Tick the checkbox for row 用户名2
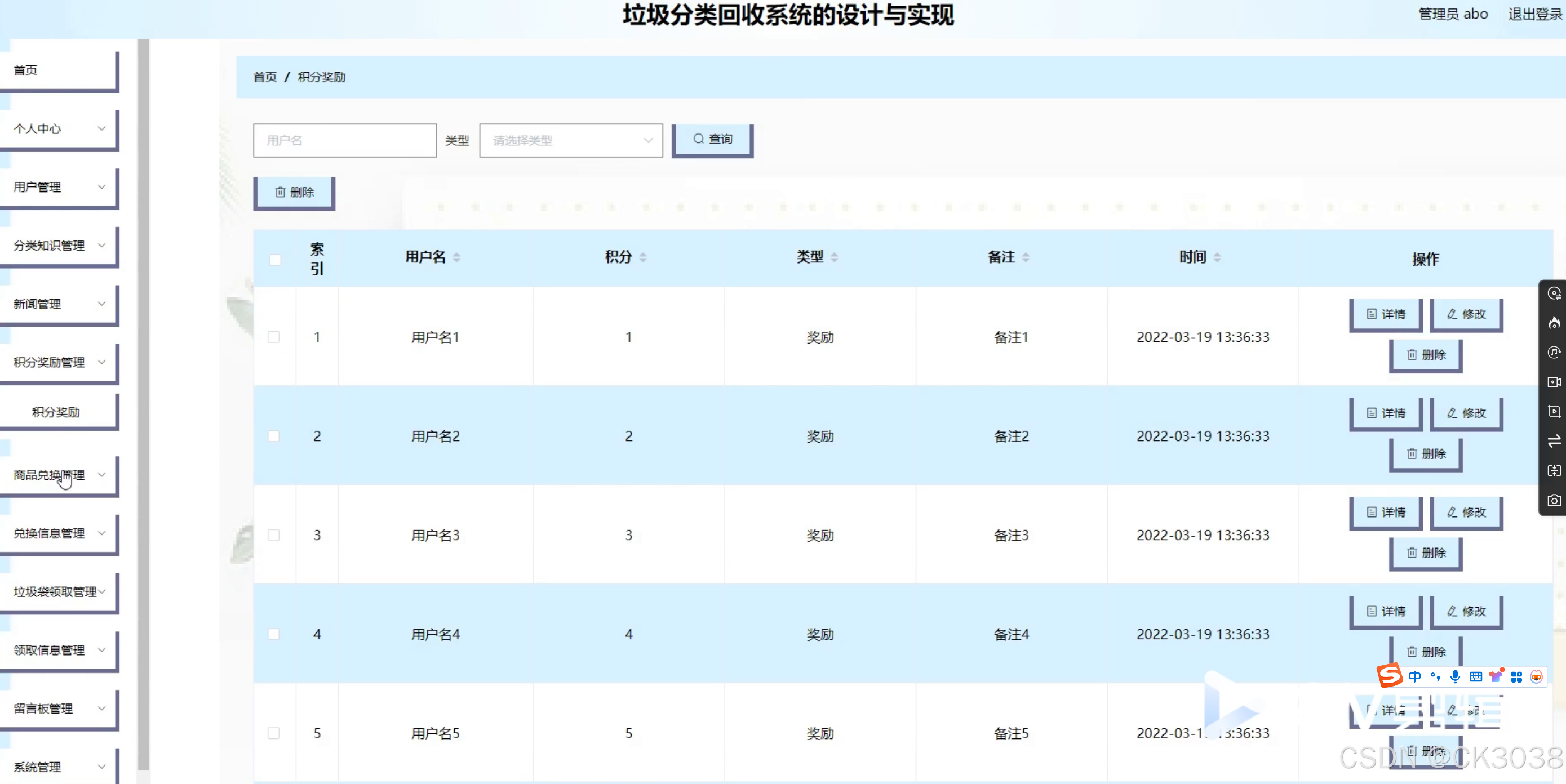 (x=273, y=436)
